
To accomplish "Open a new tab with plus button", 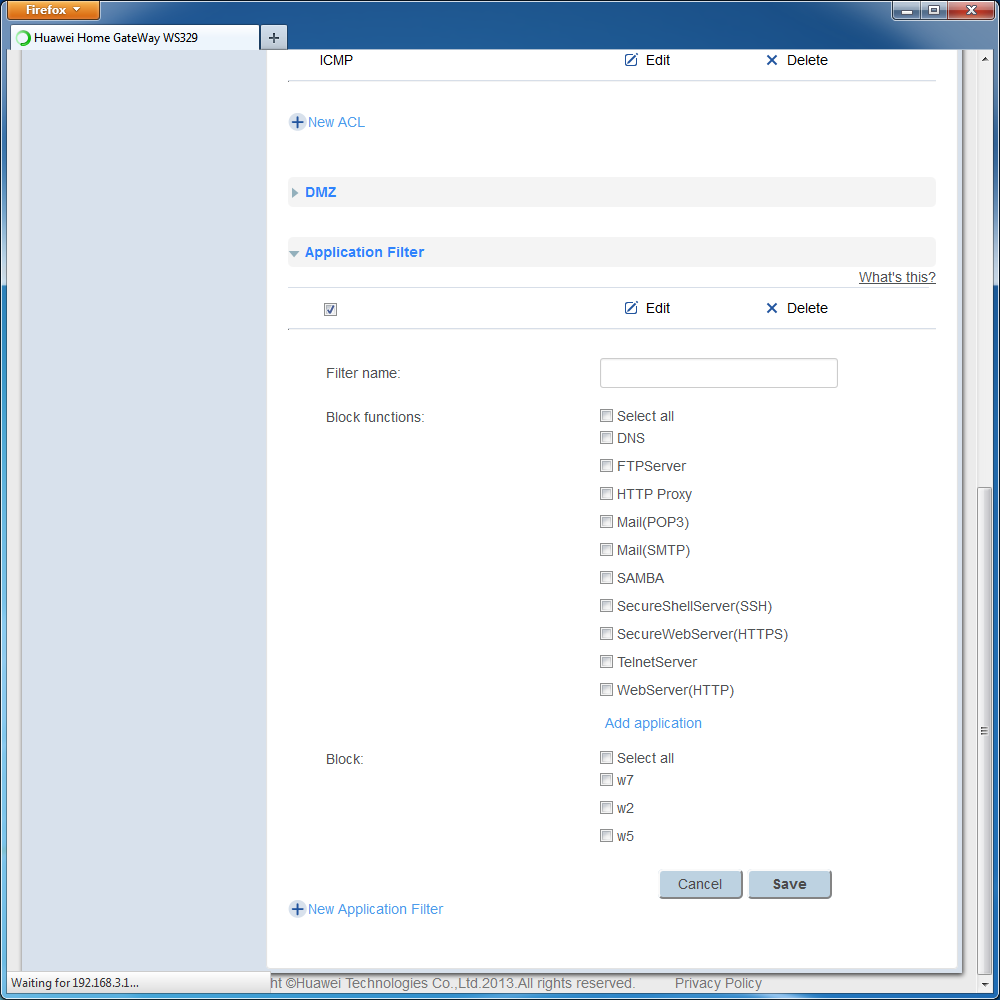I will tap(274, 38).
